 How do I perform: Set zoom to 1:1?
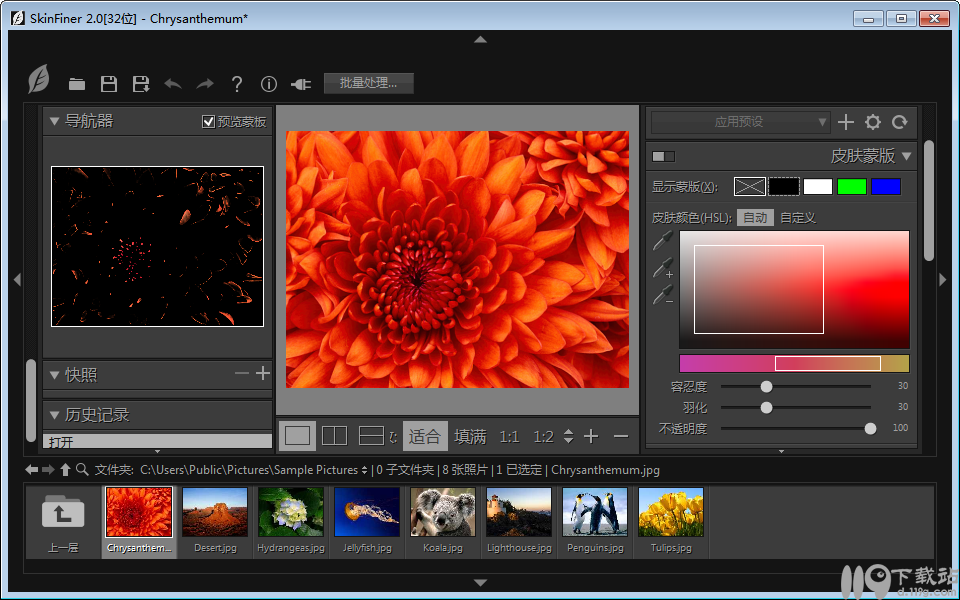click(509, 437)
